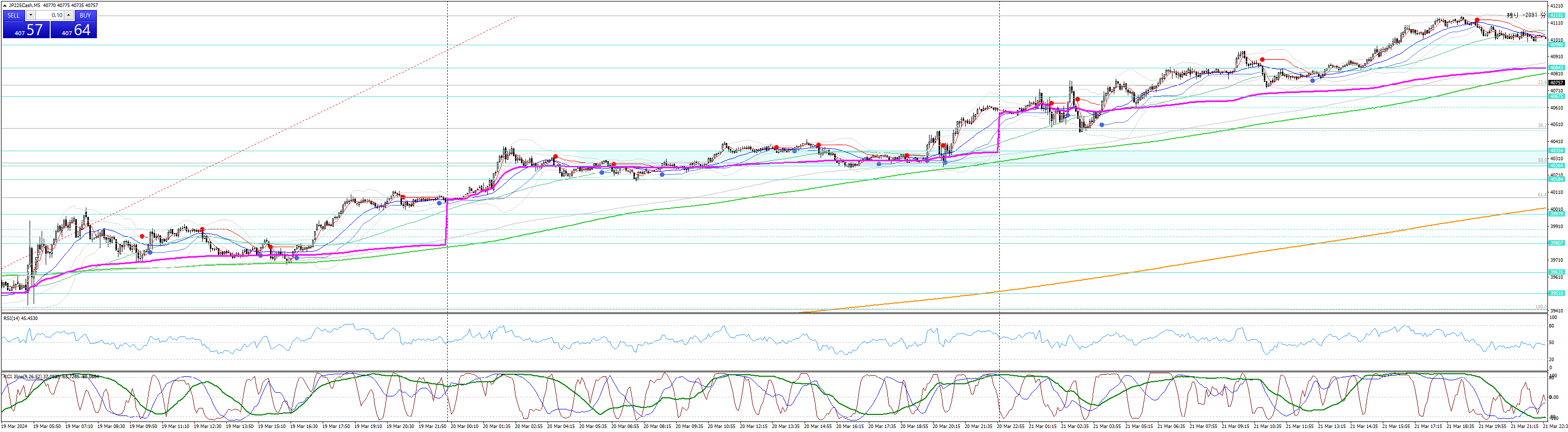Screen dimensions: 1568x432
Task: Click the 39807 price level label
Action: pos(1556,243)
